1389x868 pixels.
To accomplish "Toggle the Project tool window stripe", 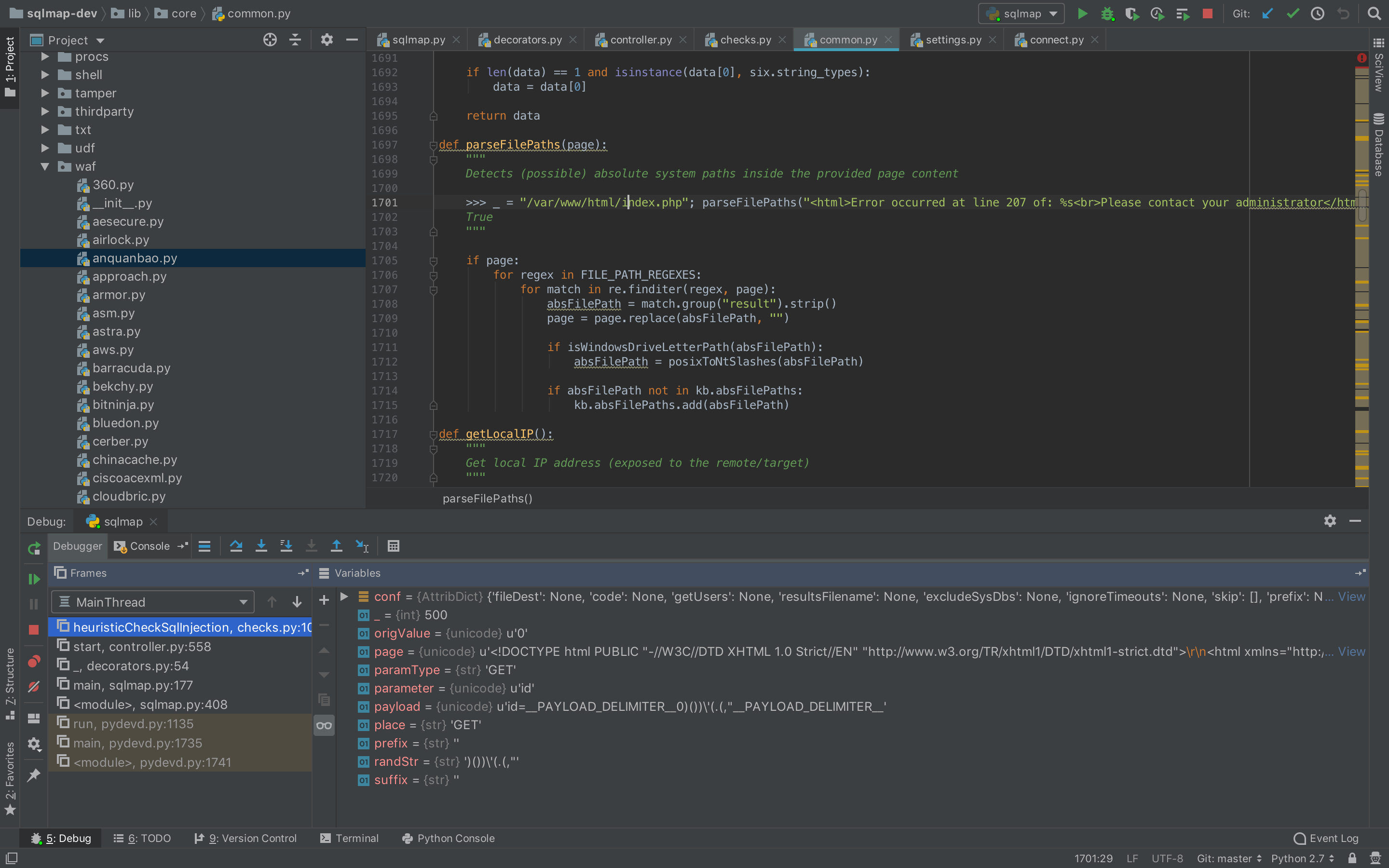I will pyautogui.click(x=10, y=66).
